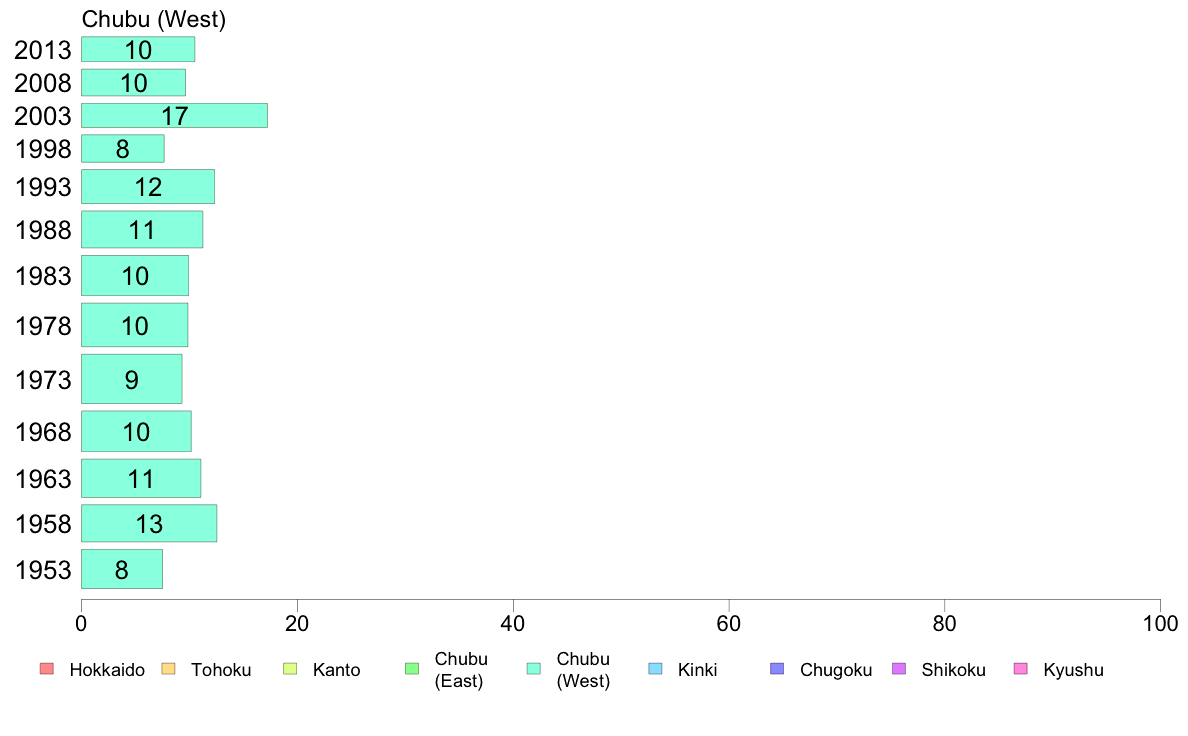Click the Kanto yellow-green legend swatch

click(x=290, y=669)
